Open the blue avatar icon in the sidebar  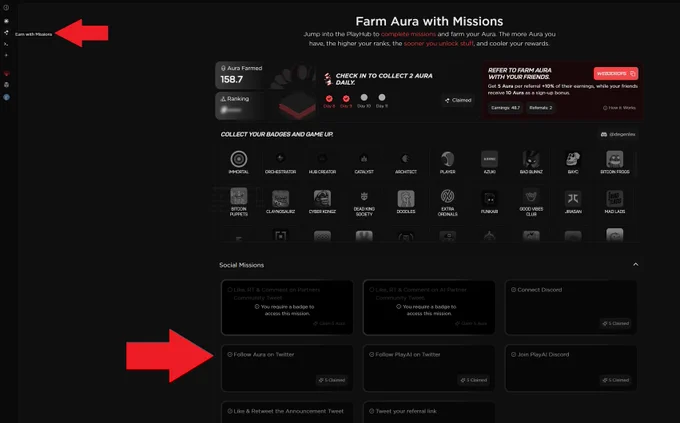(6, 97)
